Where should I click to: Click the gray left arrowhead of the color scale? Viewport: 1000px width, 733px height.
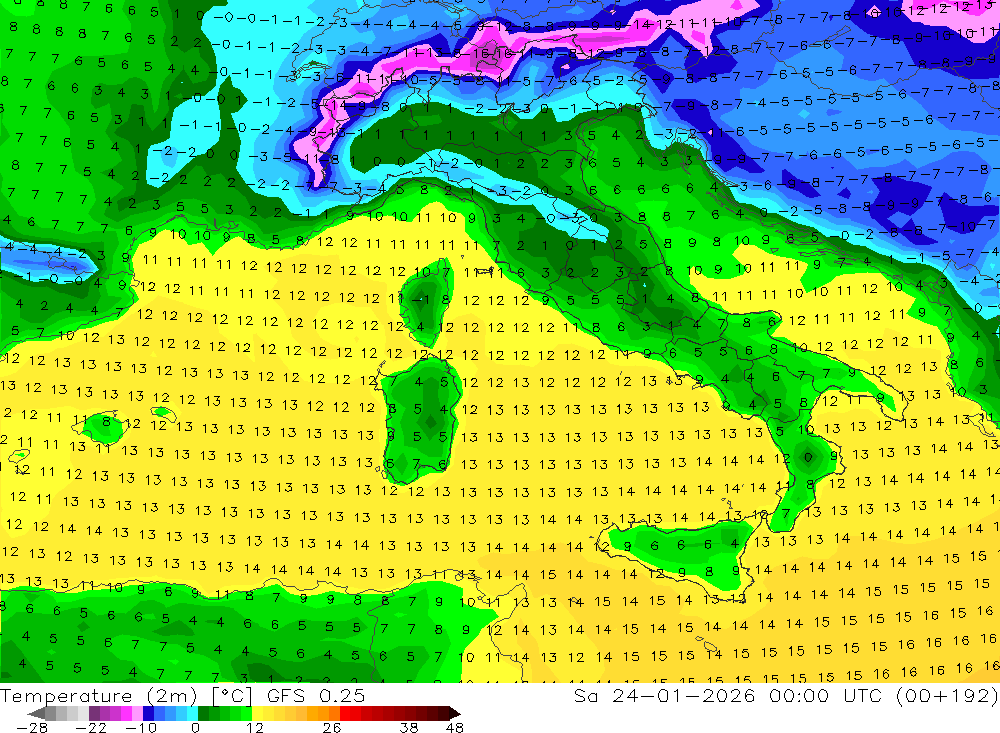pyautogui.click(x=36, y=713)
